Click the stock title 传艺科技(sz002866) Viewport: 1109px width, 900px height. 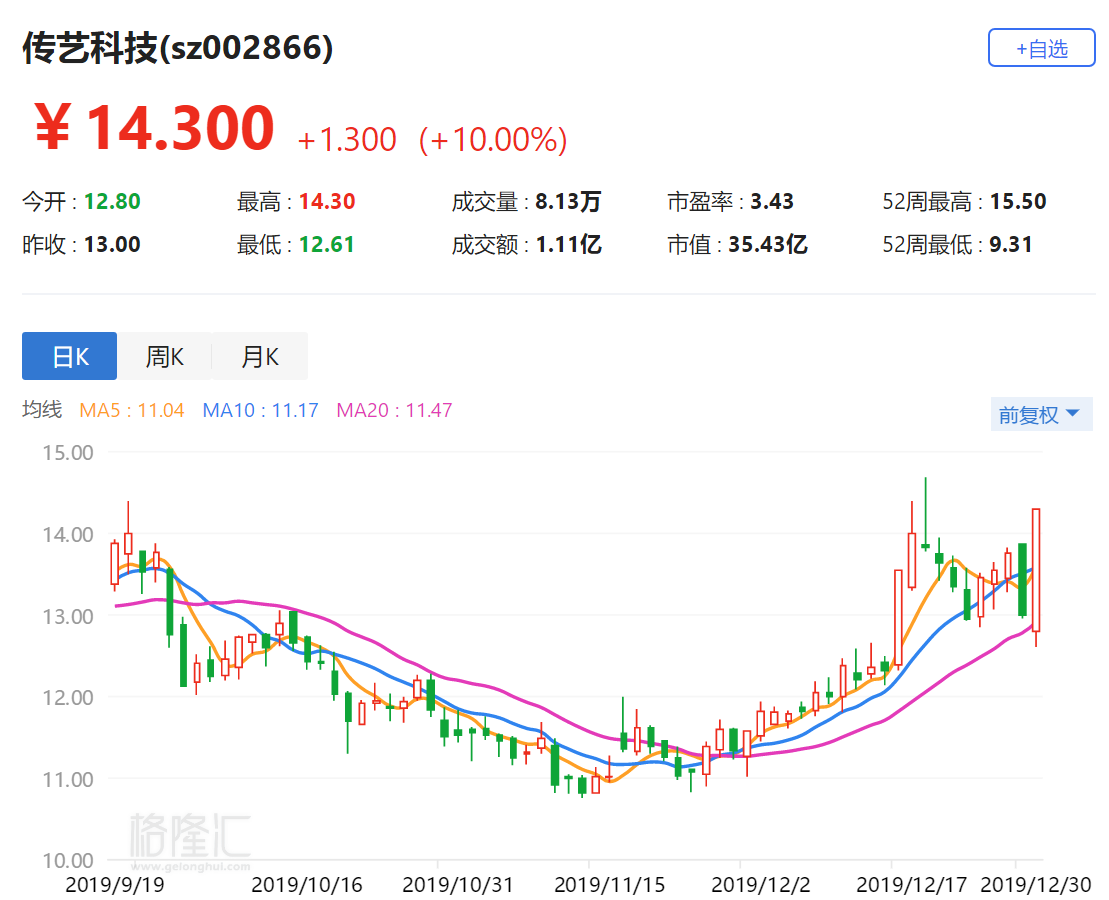pos(178,48)
